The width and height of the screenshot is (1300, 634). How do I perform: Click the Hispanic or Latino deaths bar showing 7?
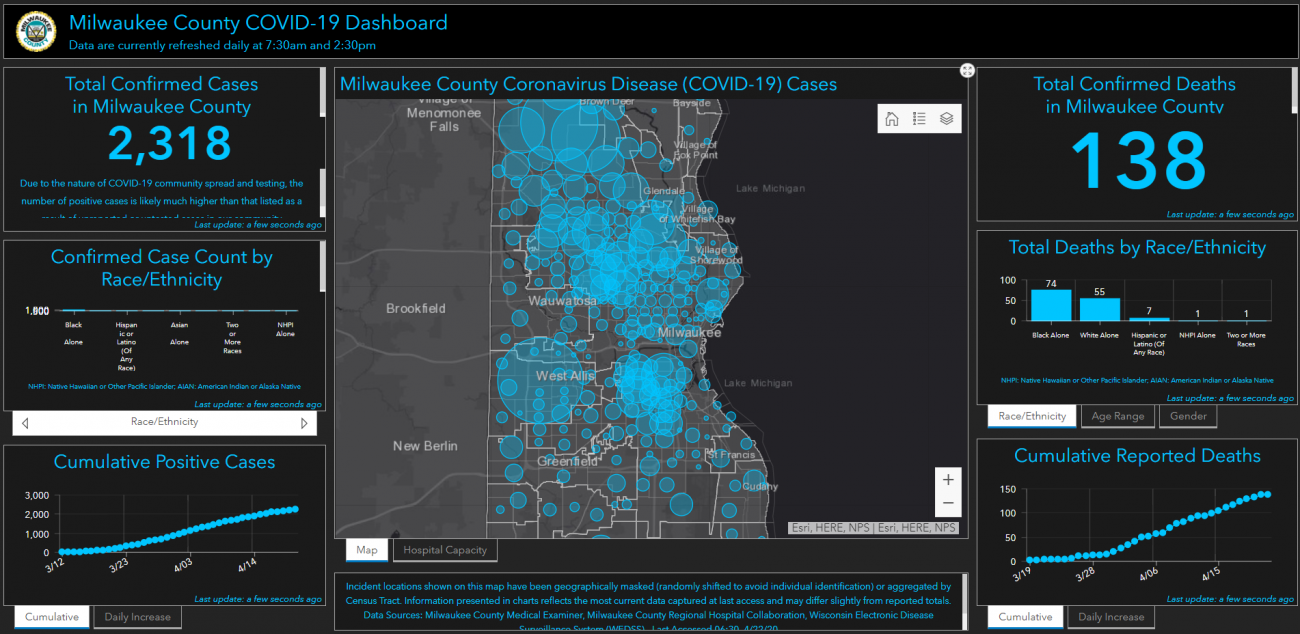click(x=1148, y=319)
